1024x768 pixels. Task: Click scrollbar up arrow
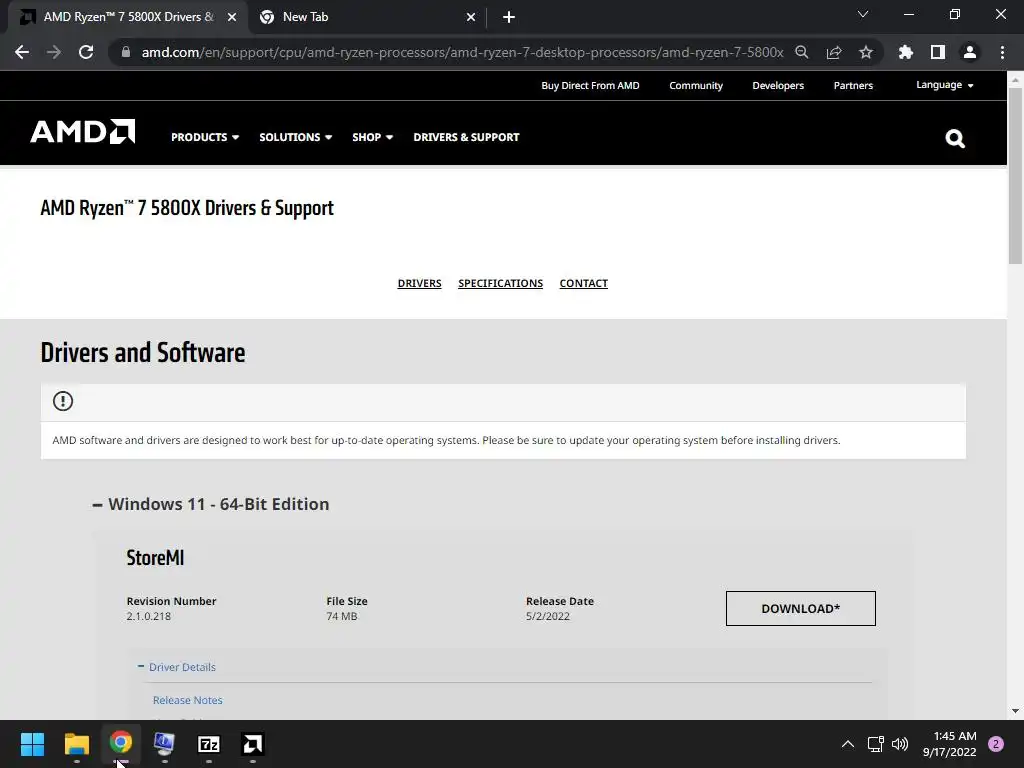click(1015, 79)
